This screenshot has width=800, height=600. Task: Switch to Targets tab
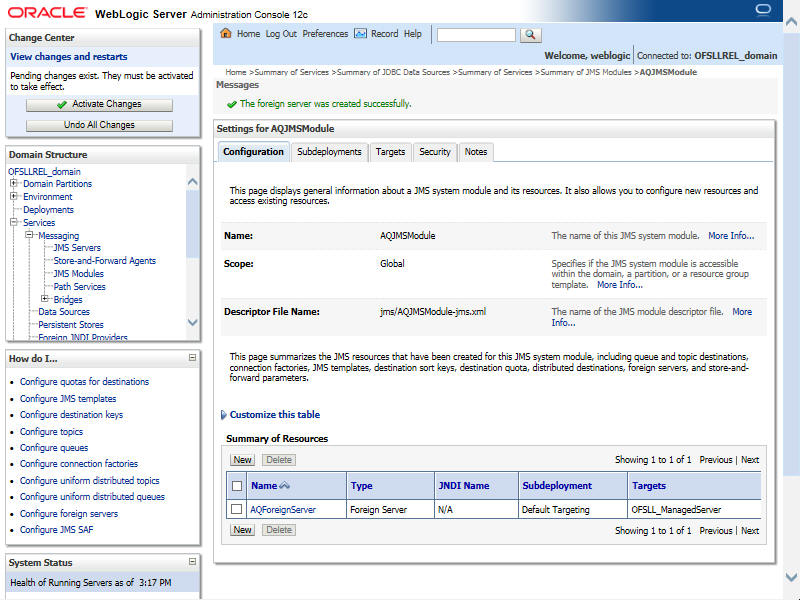390,152
